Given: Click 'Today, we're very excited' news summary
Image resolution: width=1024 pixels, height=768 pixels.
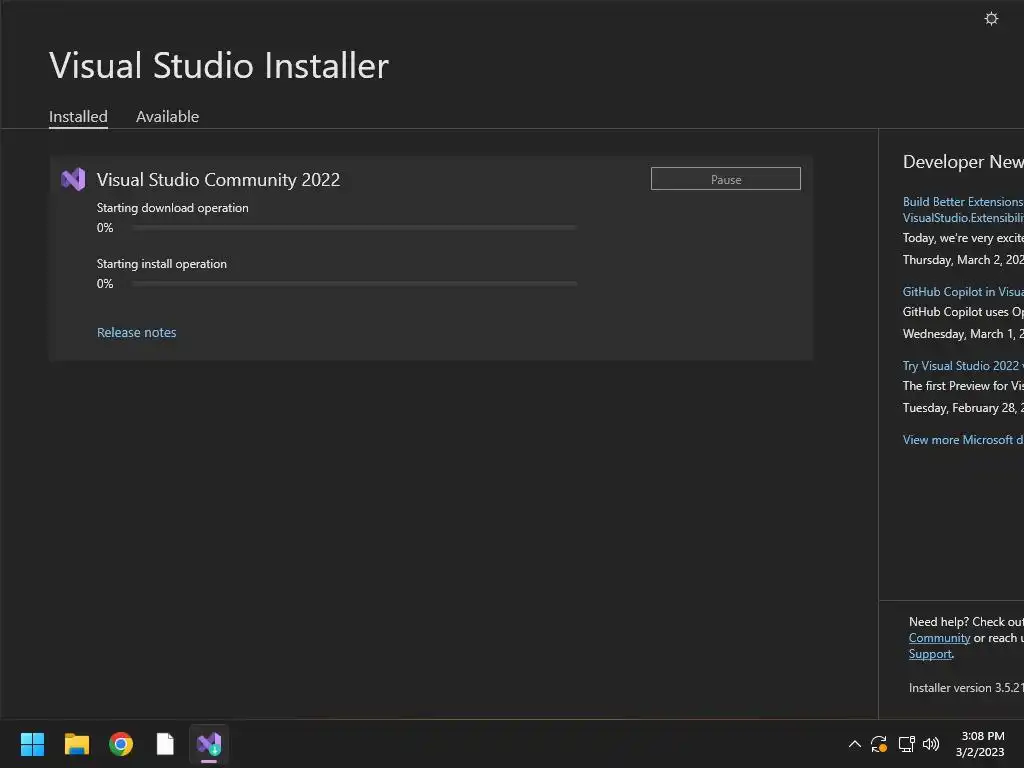Looking at the screenshot, I should point(963,238).
